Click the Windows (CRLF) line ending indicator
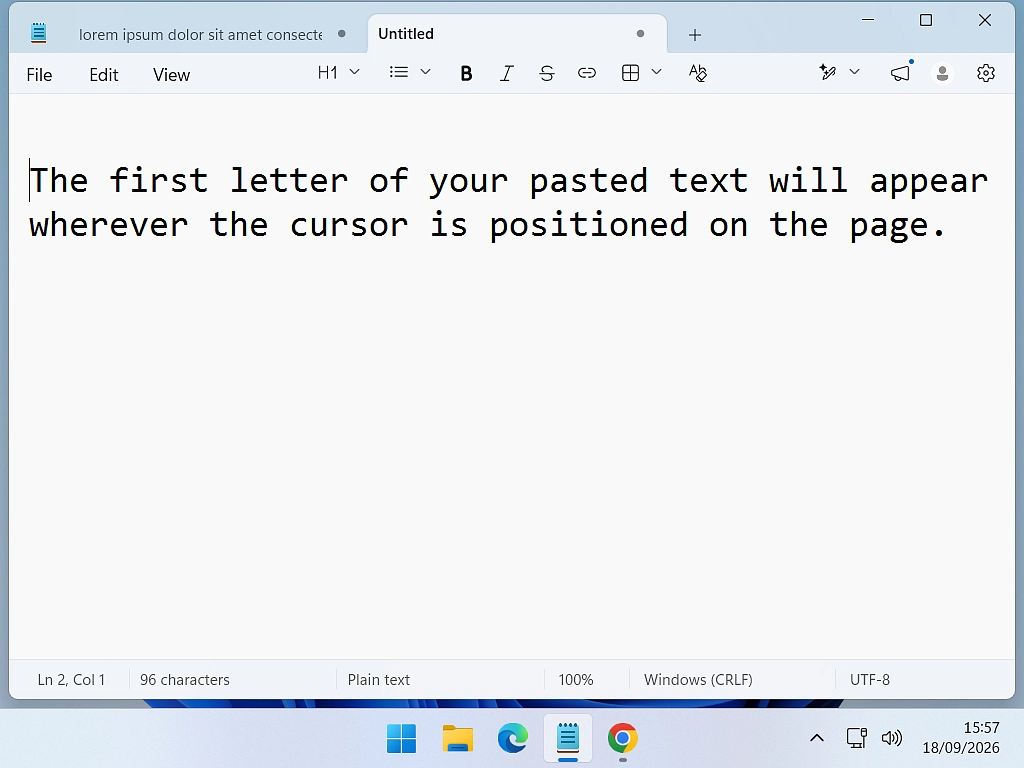1024x768 pixels. coord(698,680)
